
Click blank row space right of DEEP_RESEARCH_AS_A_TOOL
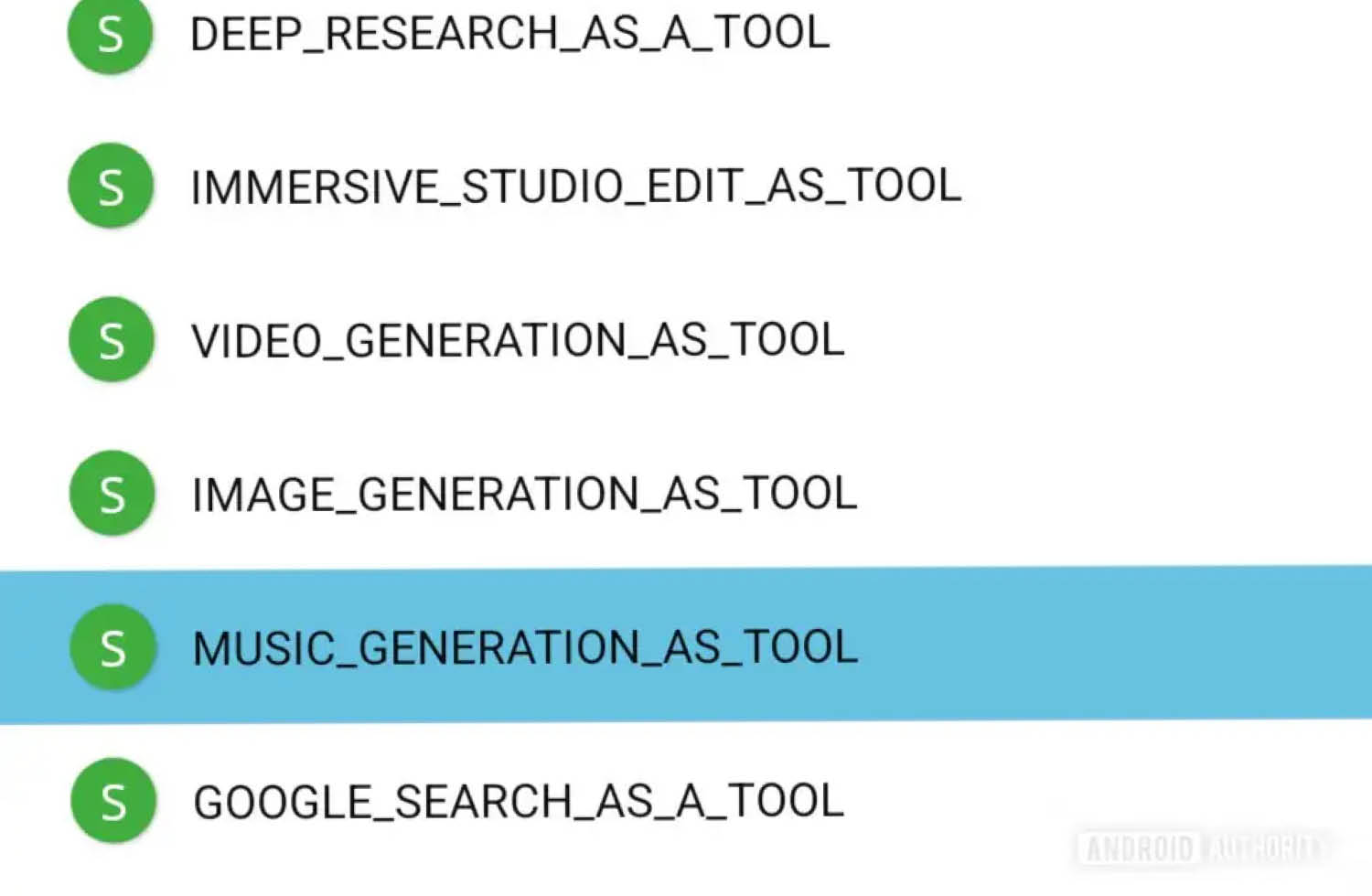(x=1098, y=34)
